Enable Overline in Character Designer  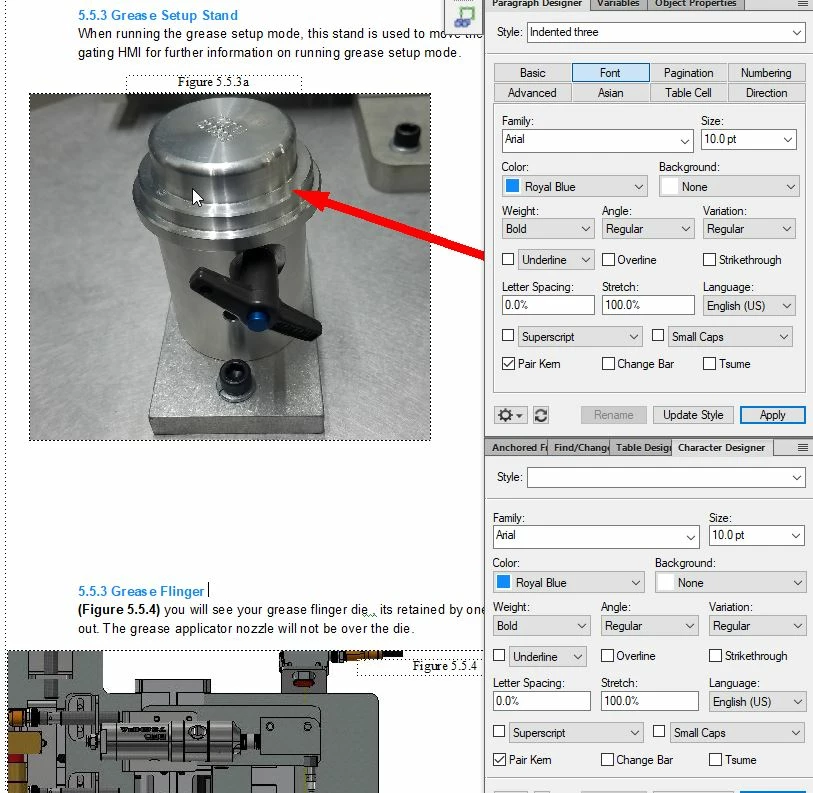coord(607,656)
